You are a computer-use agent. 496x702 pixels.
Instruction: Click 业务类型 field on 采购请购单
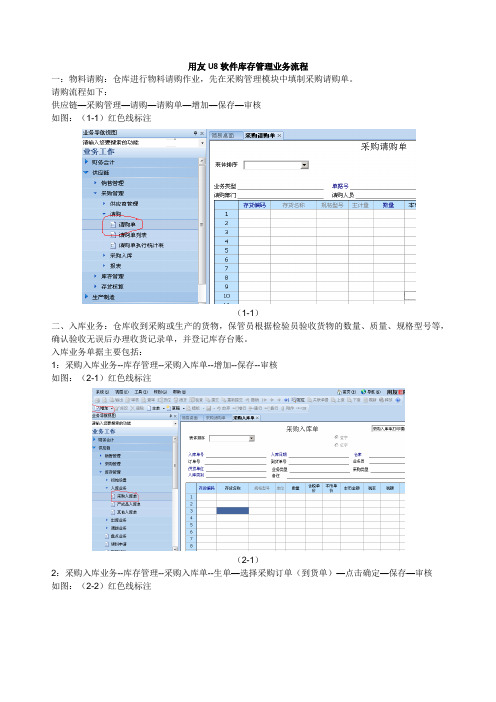click(x=280, y=186)
